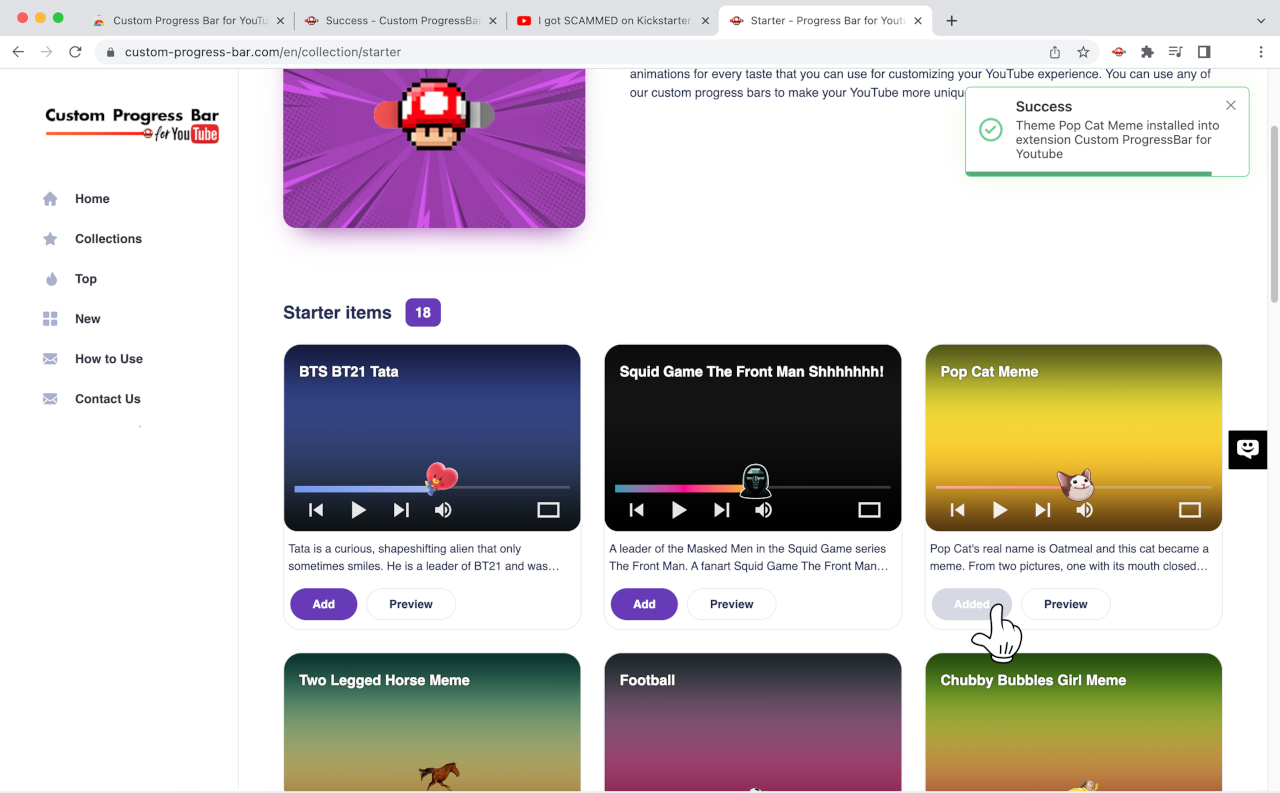Click the Two Legged Horse Meme card

click(432, 722)
